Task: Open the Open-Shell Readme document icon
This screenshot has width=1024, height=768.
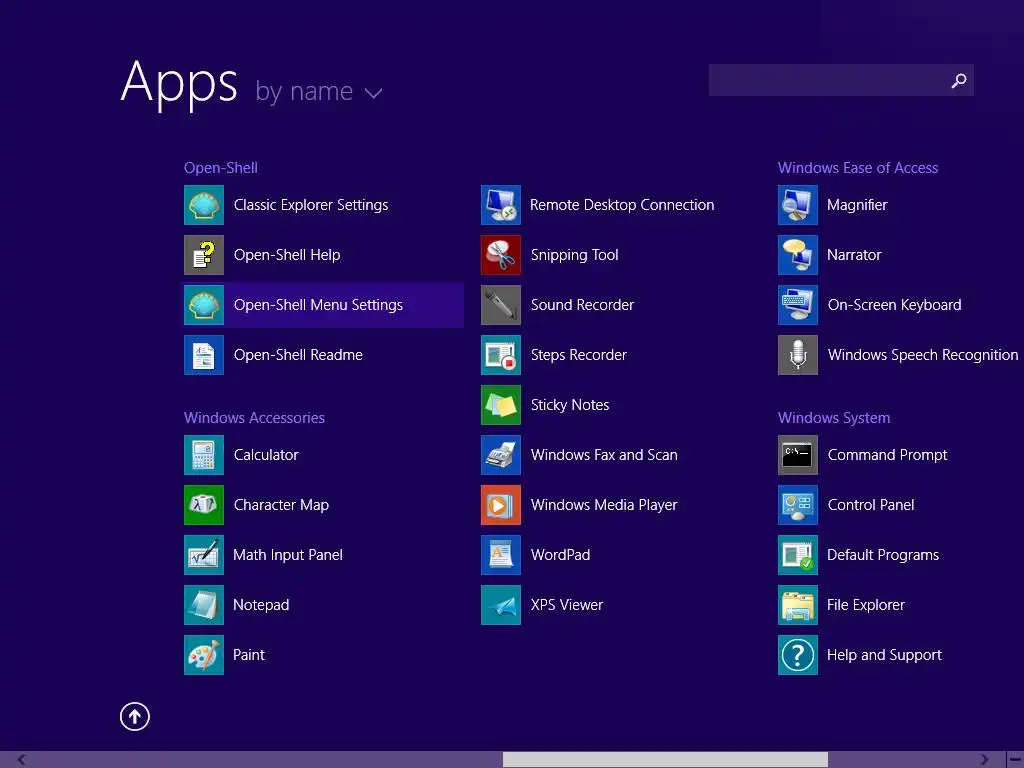Action: tap(204, 355)
